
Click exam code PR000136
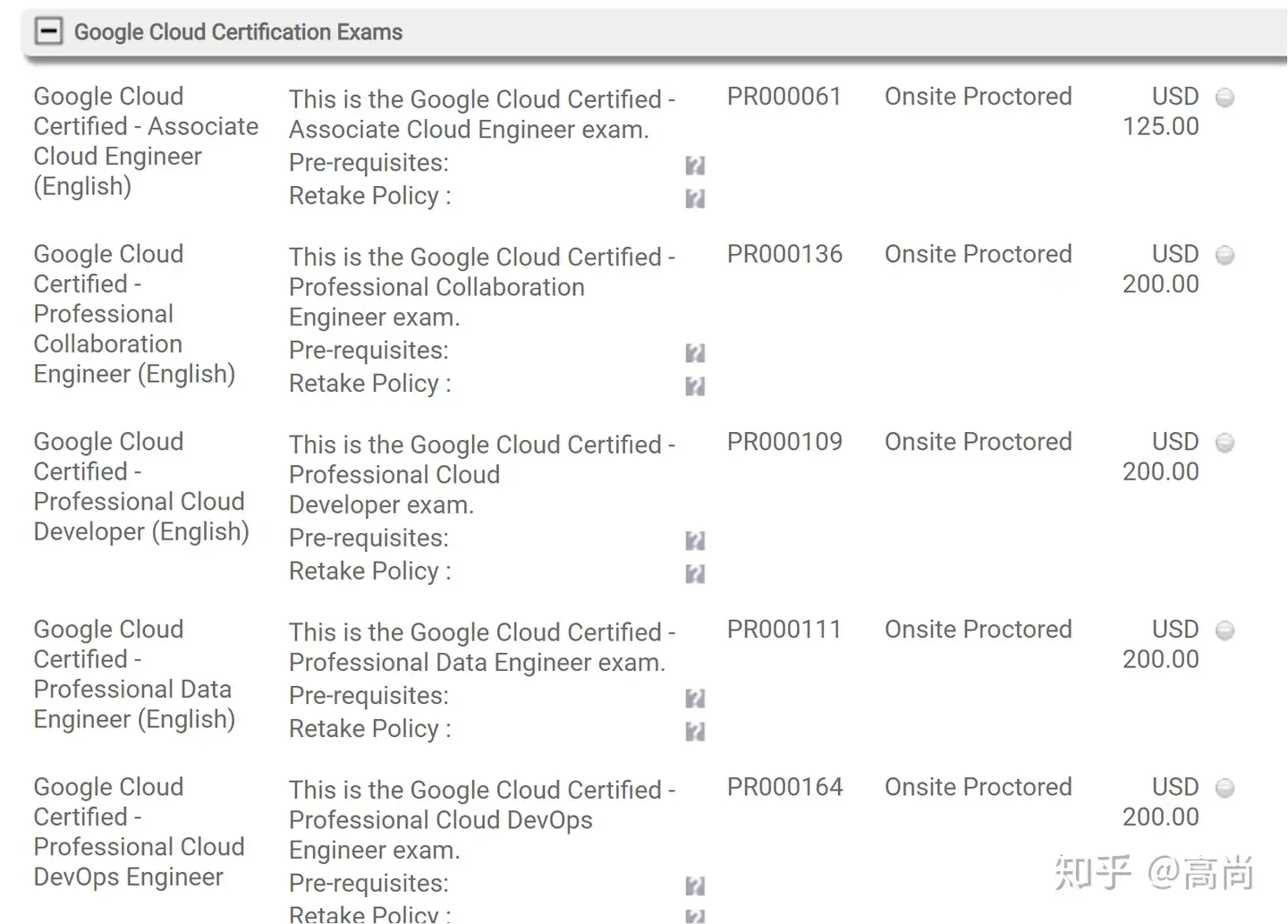coord(784,254)
